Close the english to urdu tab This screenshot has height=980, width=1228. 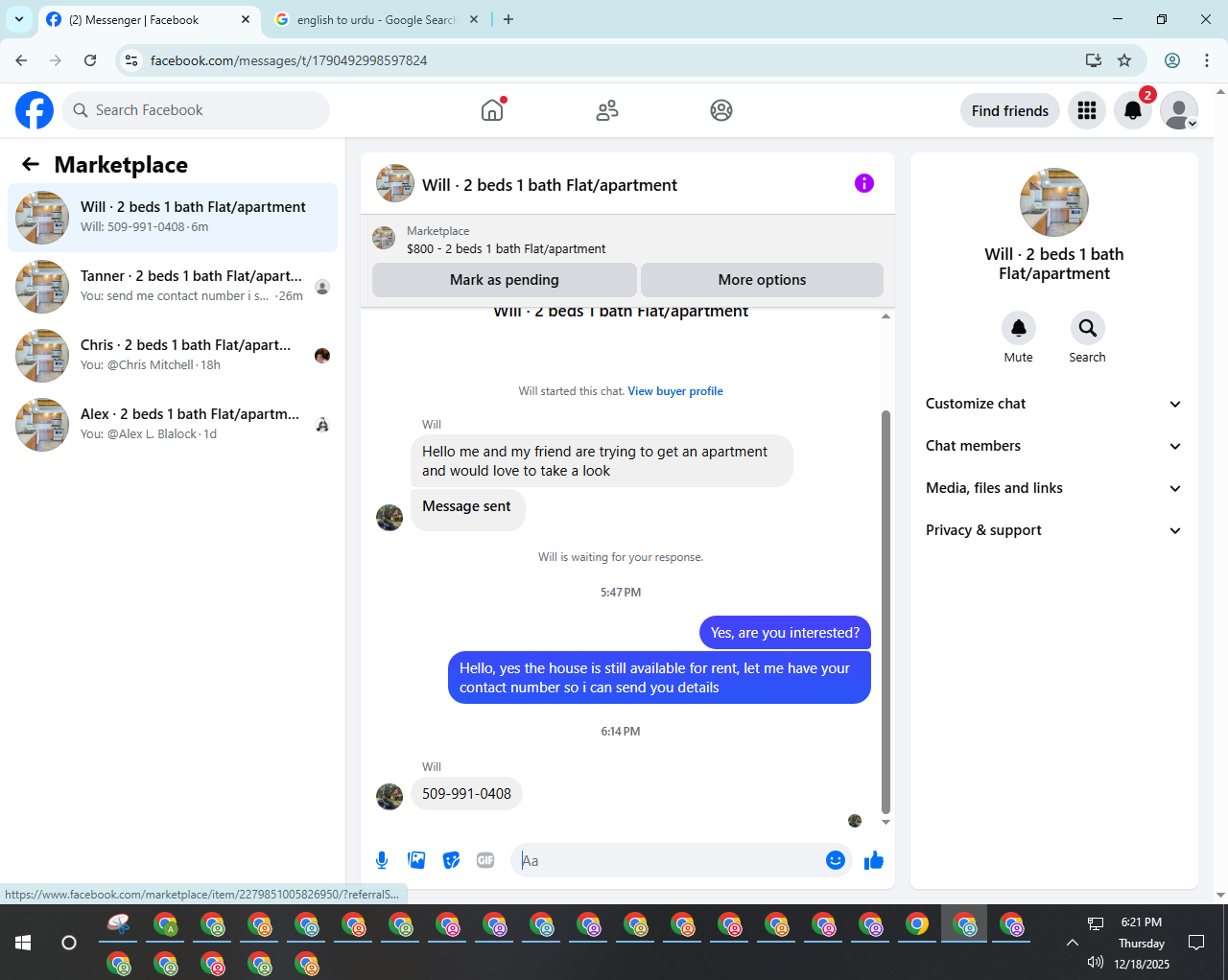474,19
